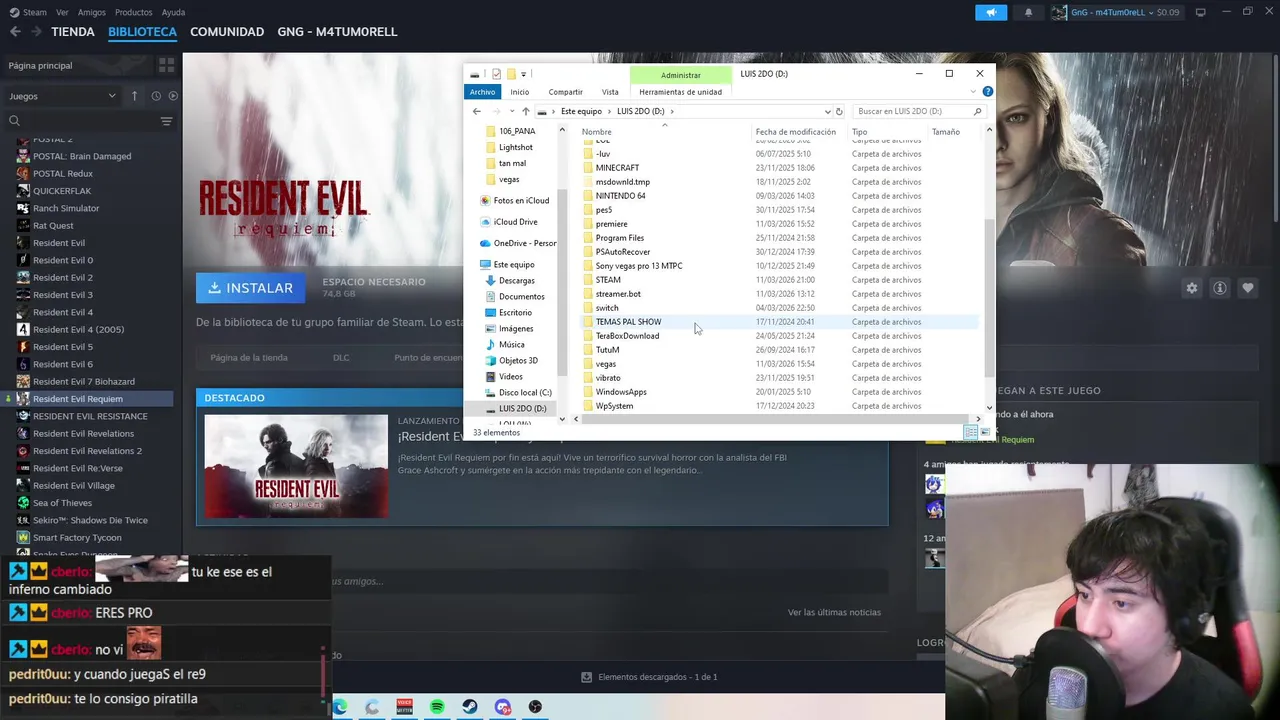Toggle the ready-to-play filter icon

pyautogui.click(x=173, y=96)
